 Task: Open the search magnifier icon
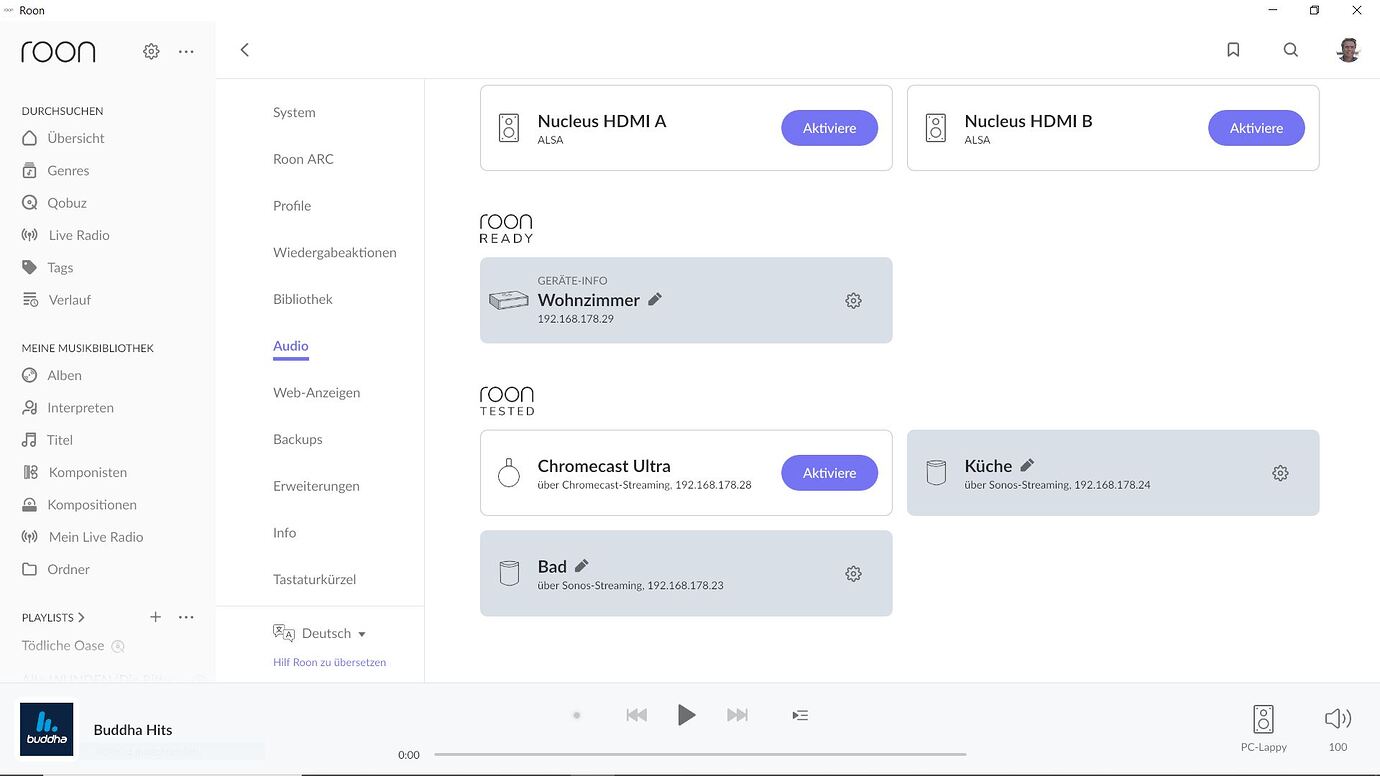coord(1291,50)
